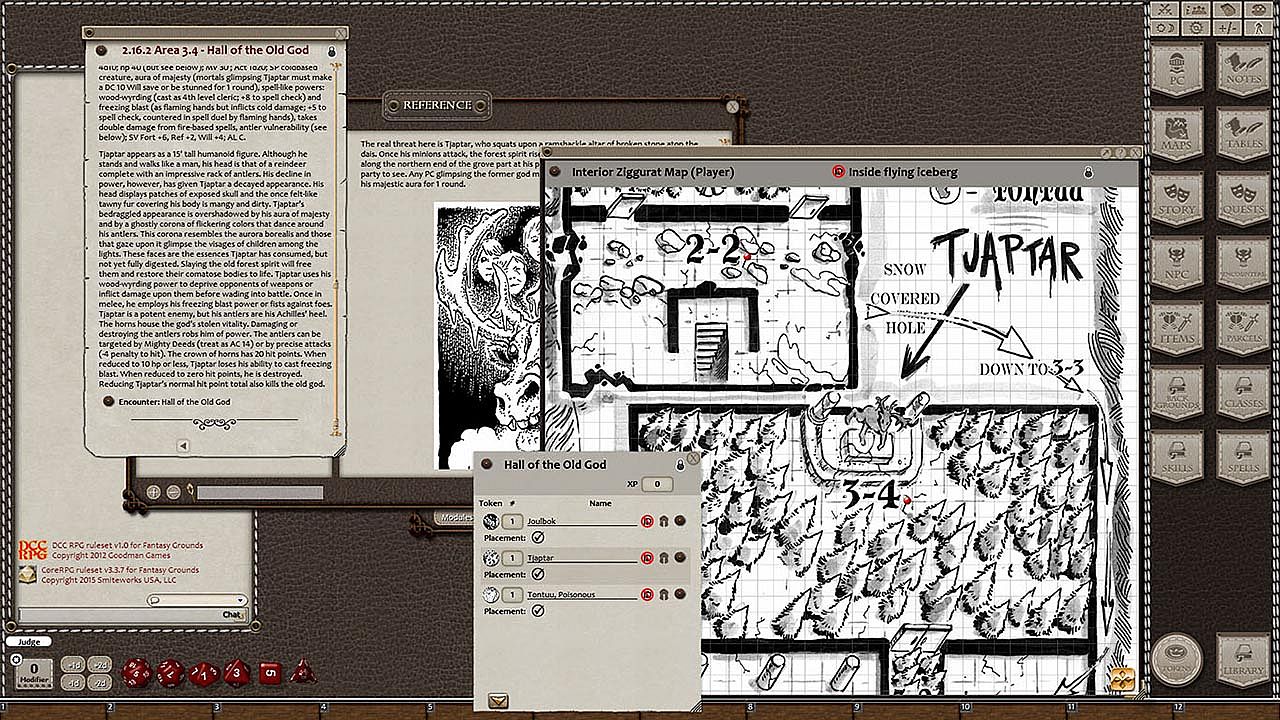1280x720 pixels.
Task: Toggle the Area 3.4 story entry lock
Action: (332, 50)
